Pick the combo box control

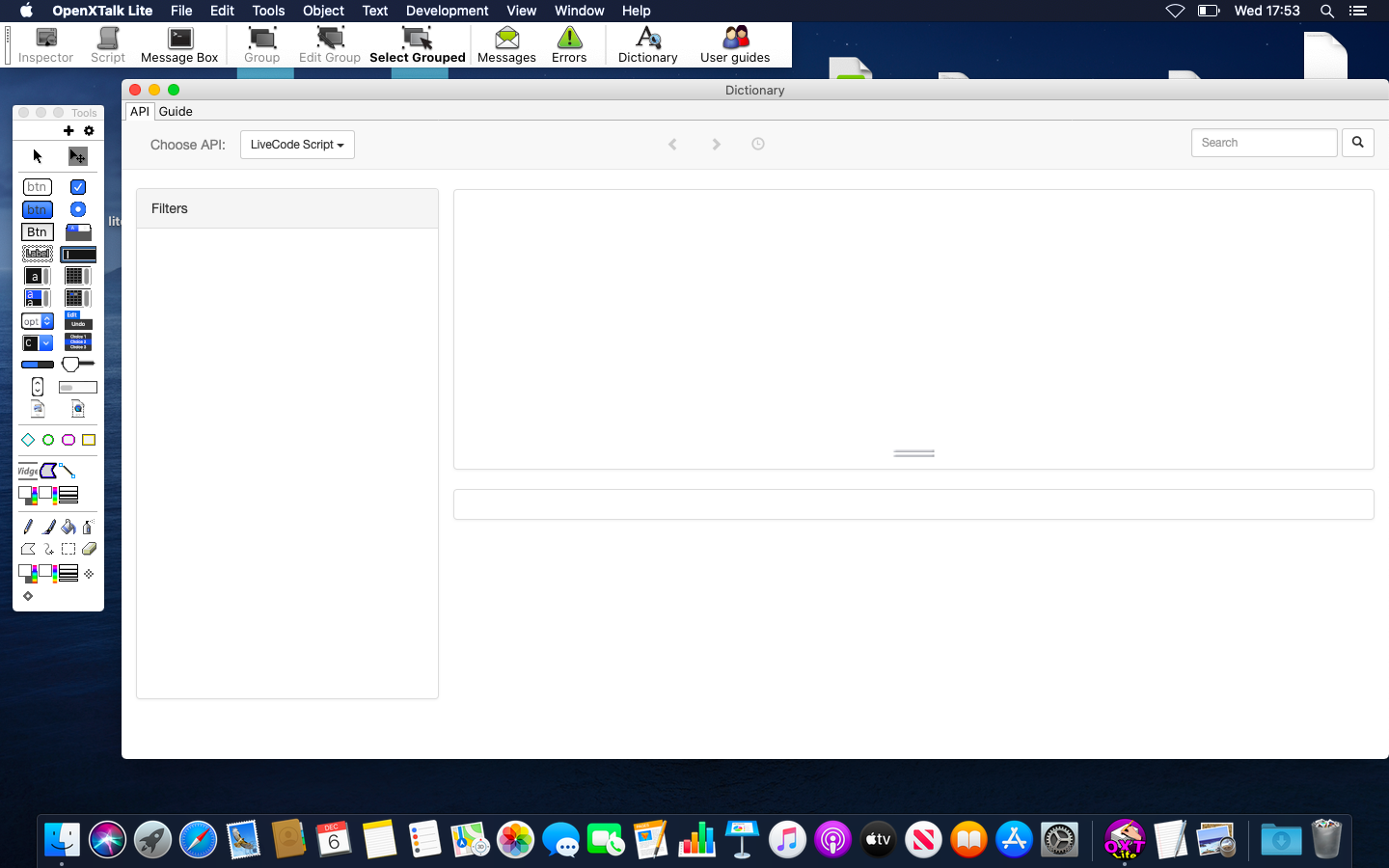[x=37, y=342]
